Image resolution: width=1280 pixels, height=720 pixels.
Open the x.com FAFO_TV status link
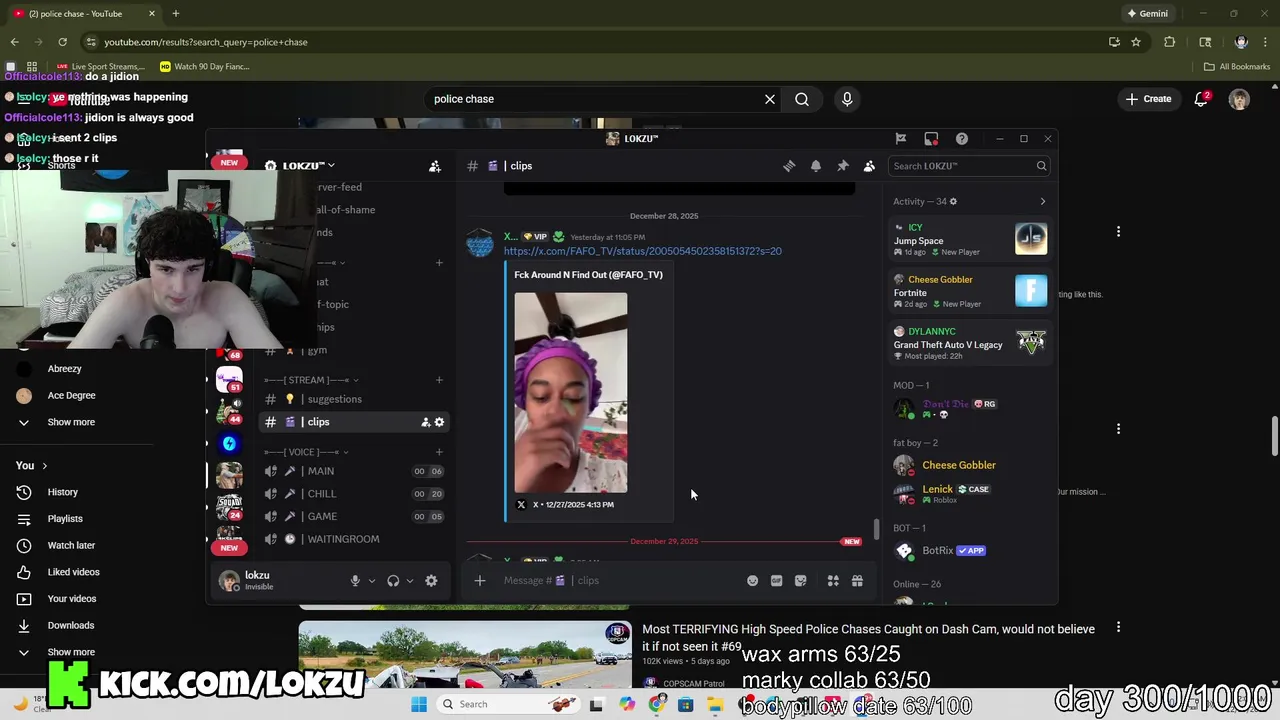(643, 251)
